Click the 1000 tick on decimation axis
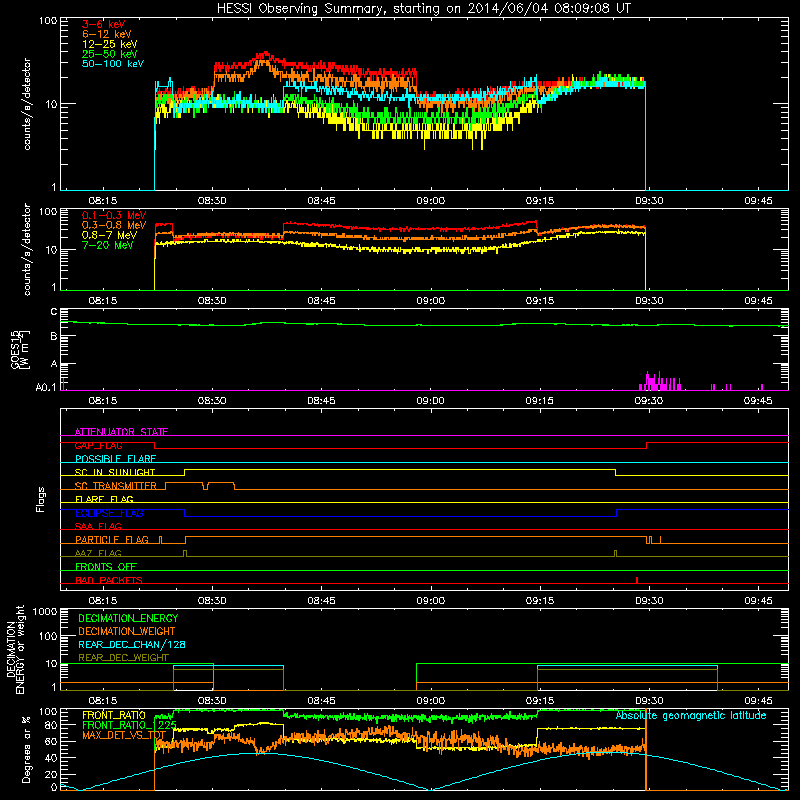This screenshot has height=800, width=800. (x=45, y=611)
